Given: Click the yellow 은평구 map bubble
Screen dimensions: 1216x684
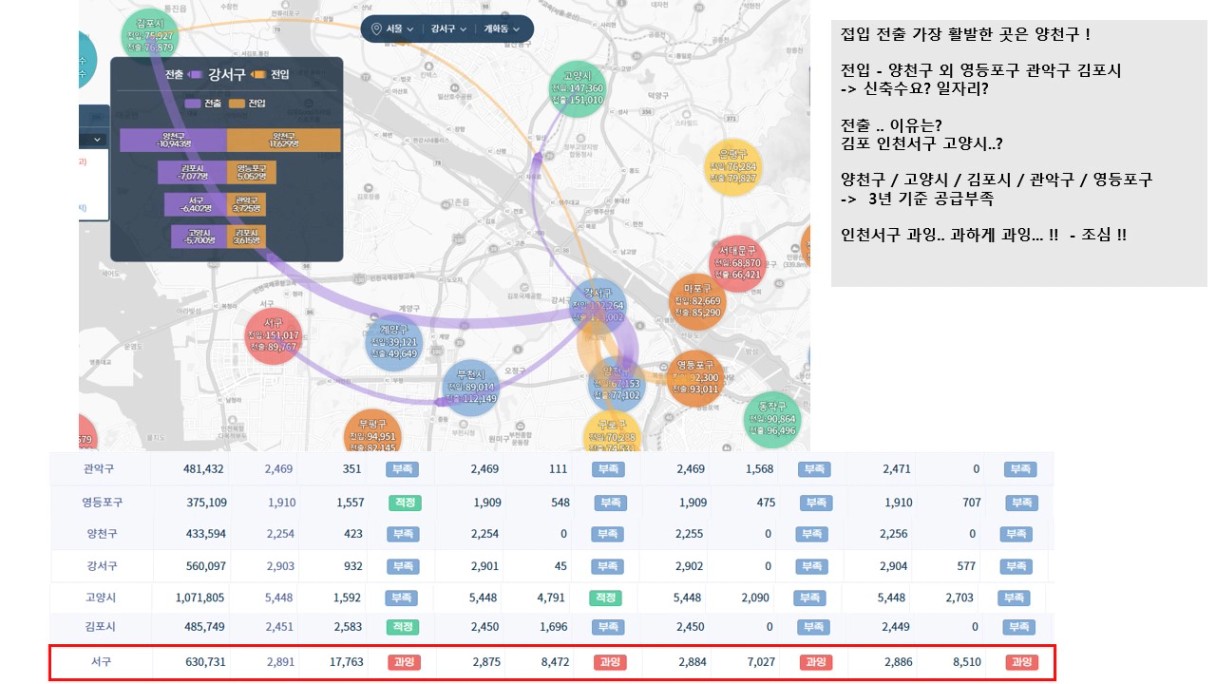Looking at the screenshot, I should click(x=735, y=166).
